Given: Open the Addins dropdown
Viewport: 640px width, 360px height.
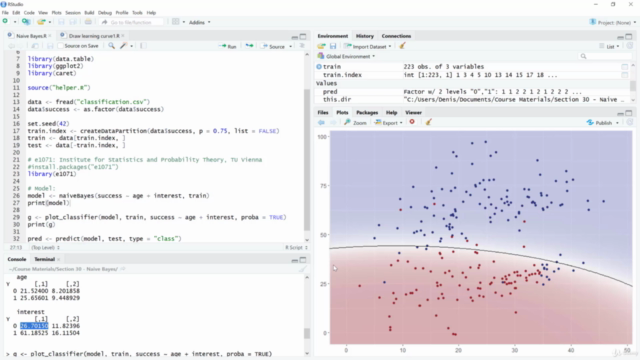Looking at the screenshot, I should click(200, 22).
